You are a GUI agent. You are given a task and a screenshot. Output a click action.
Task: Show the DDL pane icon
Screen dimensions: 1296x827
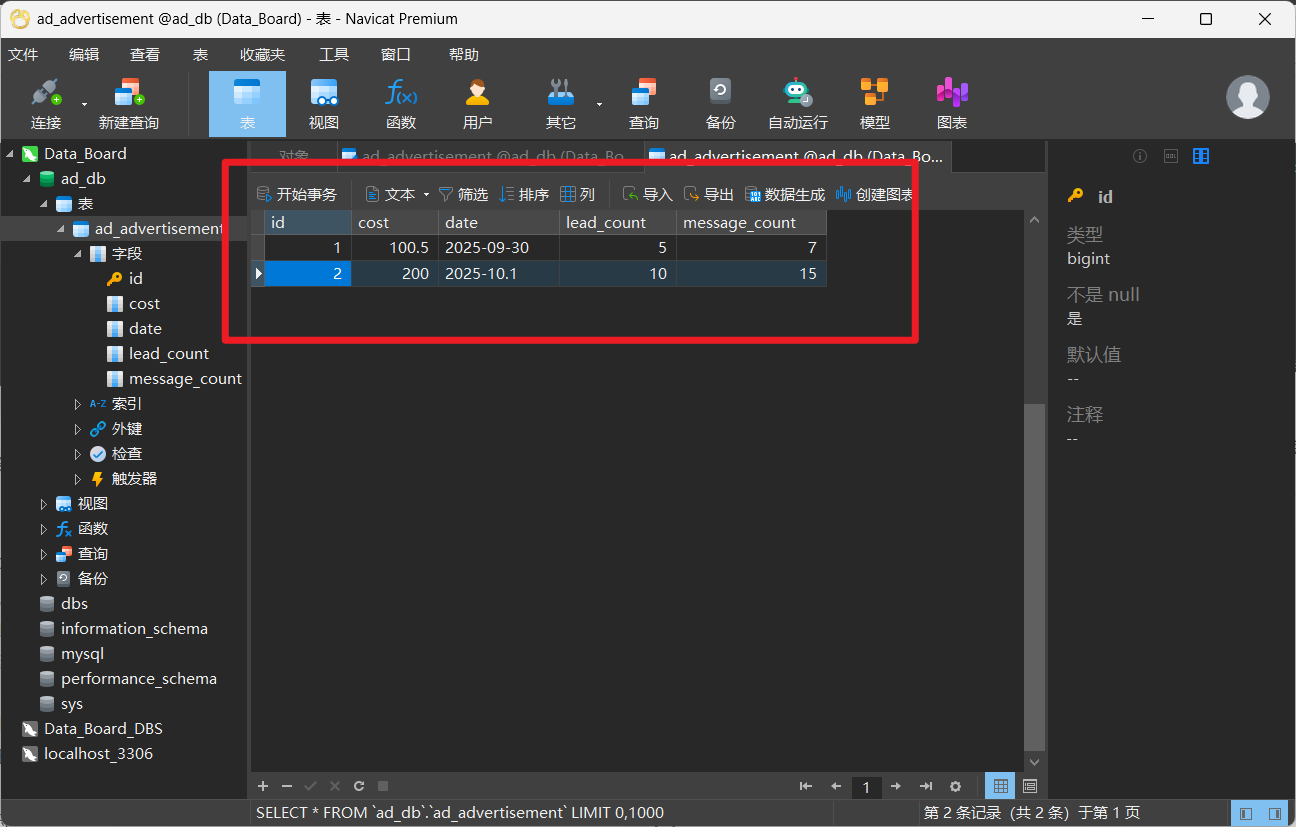pyautogui.click(x=1171, y=156)
